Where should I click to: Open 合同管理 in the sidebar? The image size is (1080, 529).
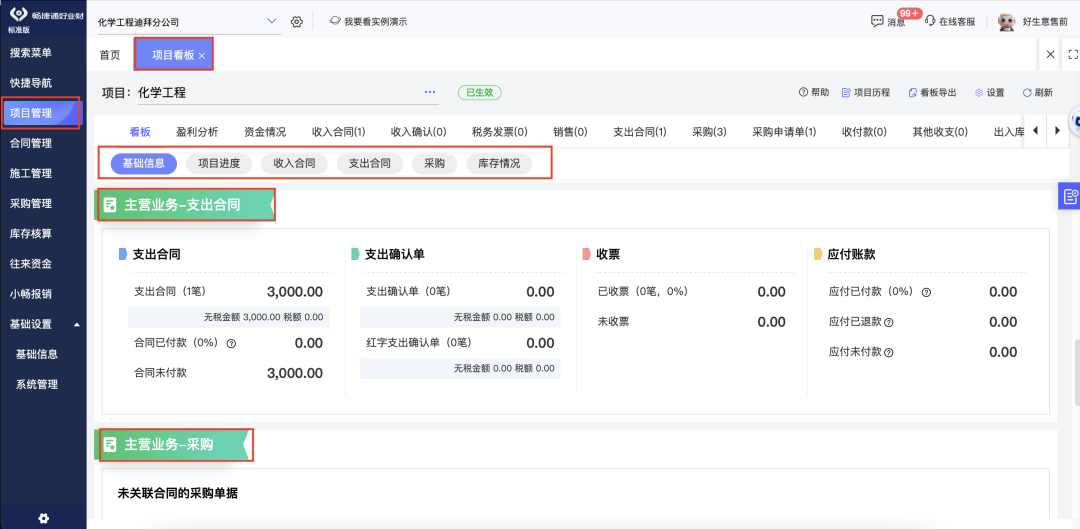pyautogui.click(x=30, y=143)
